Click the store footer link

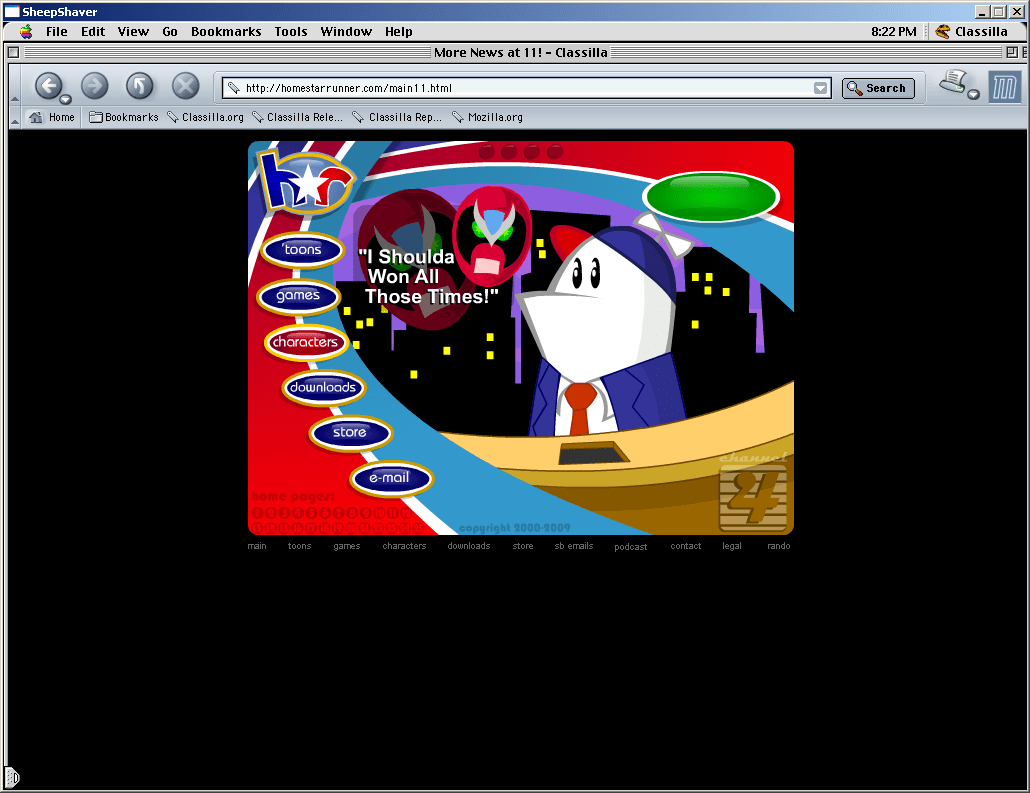point(523,546)
